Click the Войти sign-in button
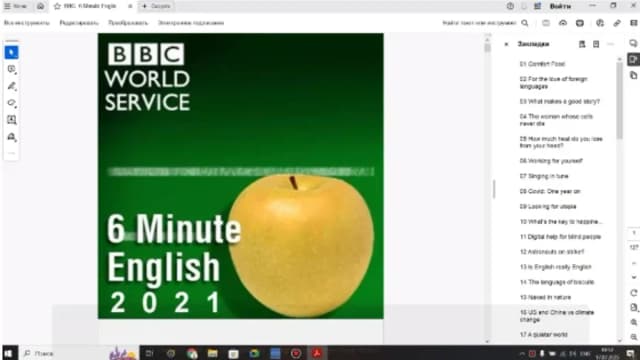Image resolution: width=640 pixels, height=360 pixels. click(x=560, y=6)
